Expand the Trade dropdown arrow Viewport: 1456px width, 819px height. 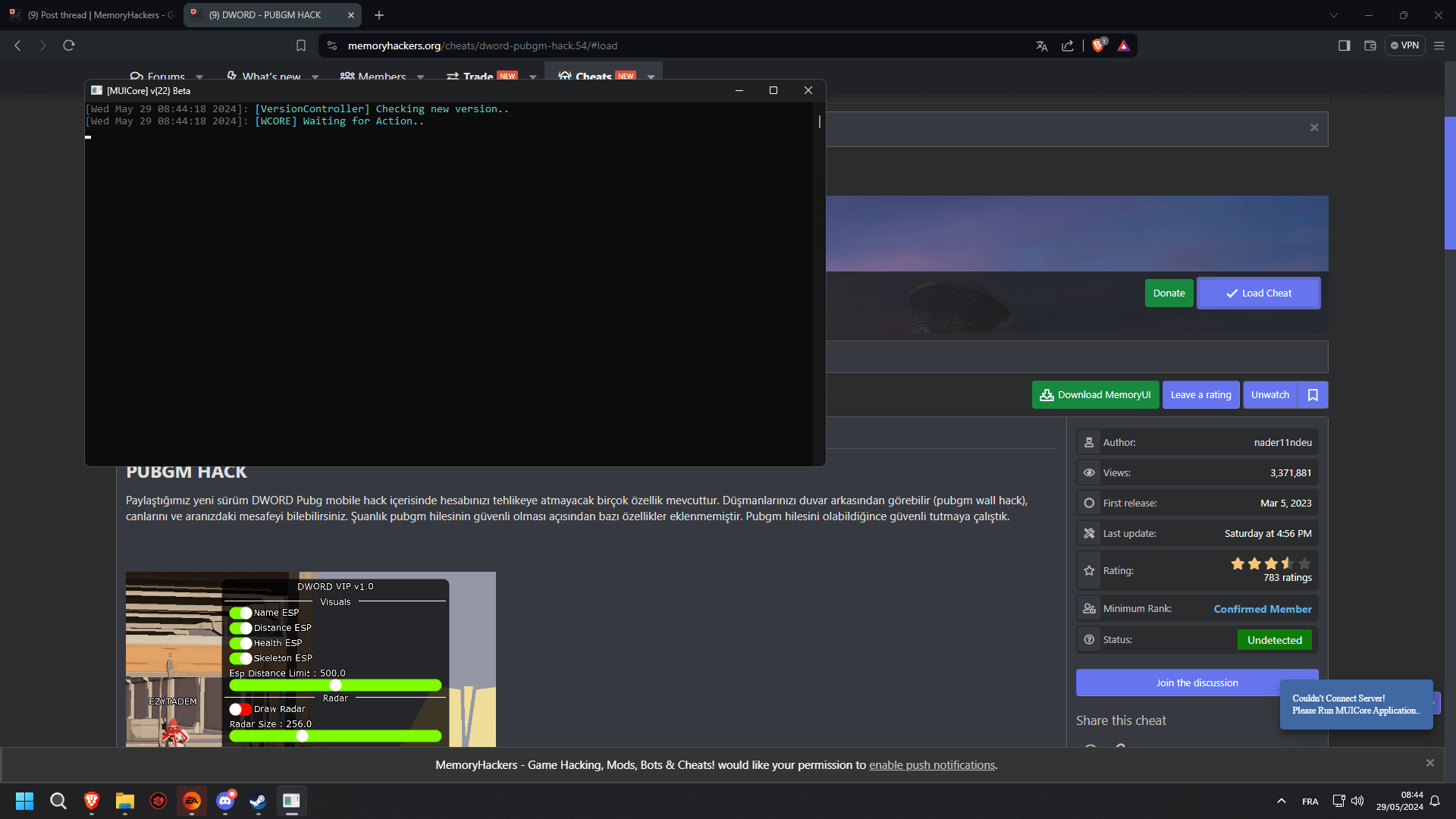(532, 77)
